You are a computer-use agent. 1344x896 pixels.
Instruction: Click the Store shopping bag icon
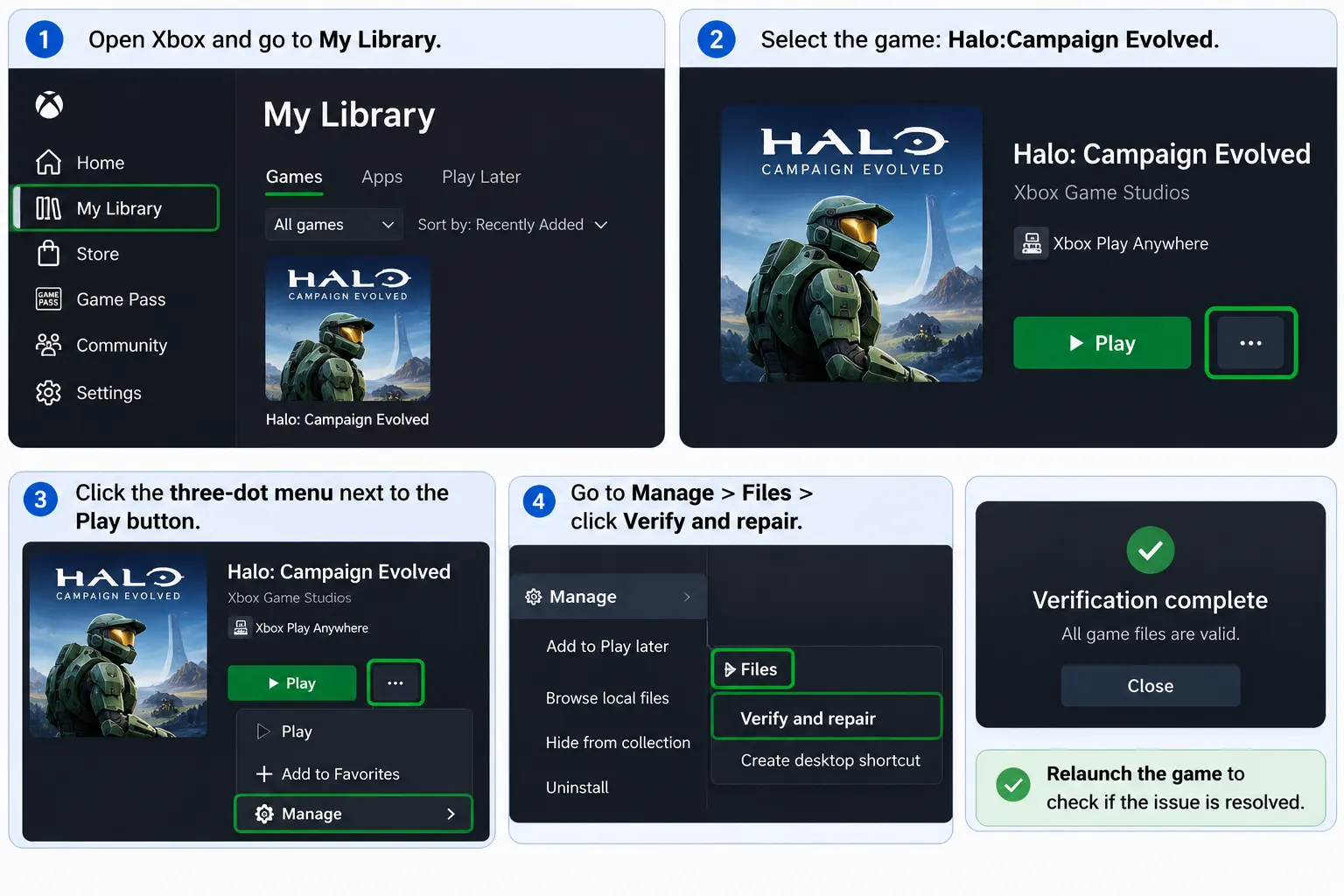[48, 254]
